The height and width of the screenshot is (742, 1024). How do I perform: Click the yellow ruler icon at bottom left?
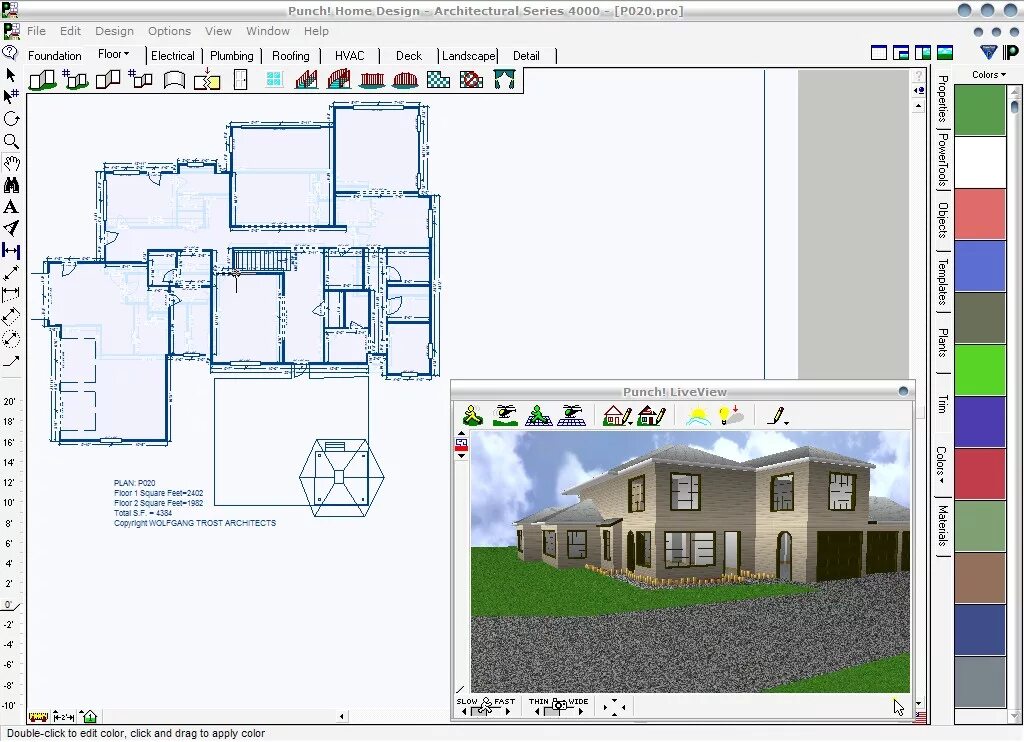pyautogui.click(x=38, y=717)
